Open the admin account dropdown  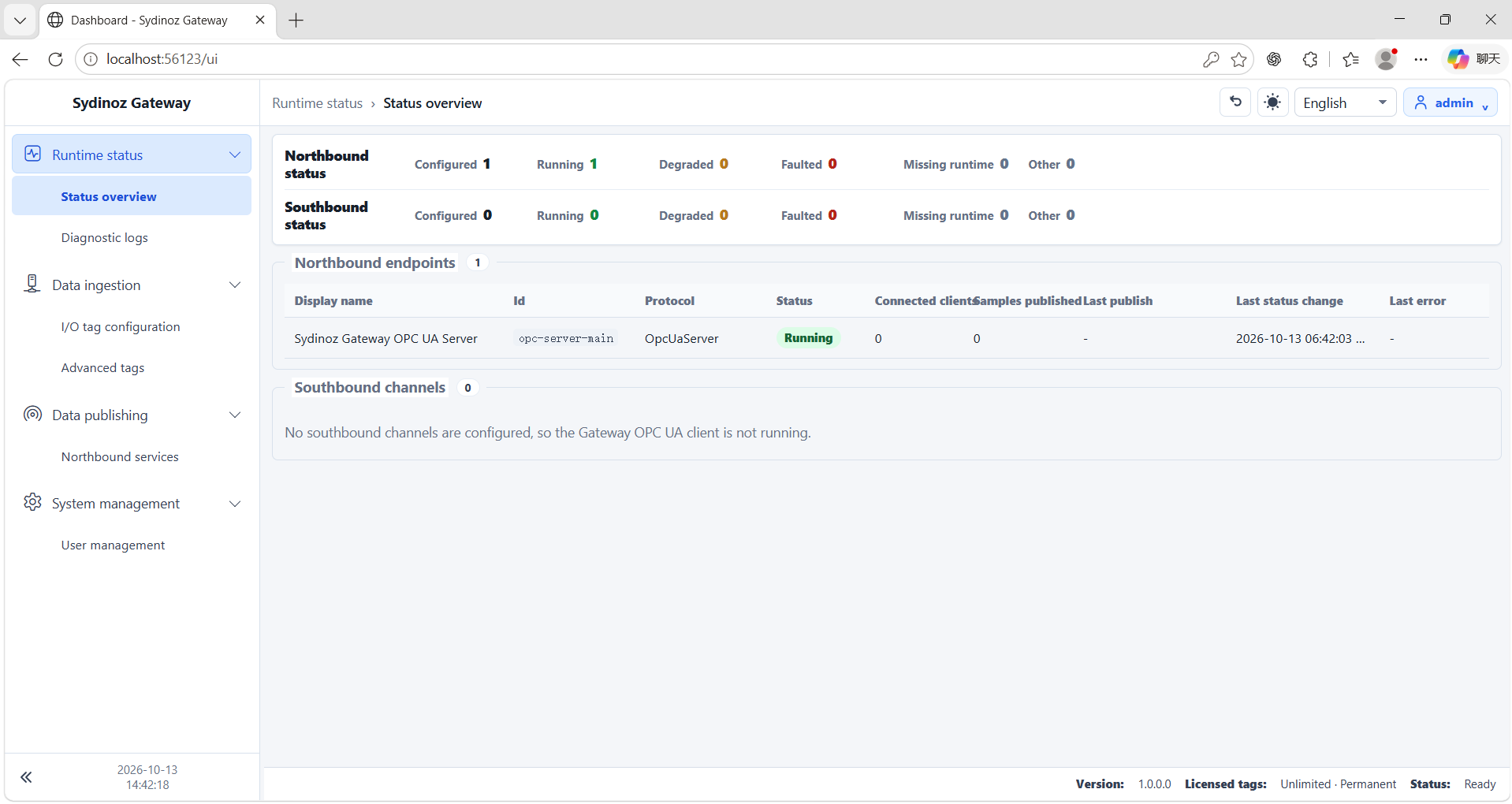(1450, 102)
